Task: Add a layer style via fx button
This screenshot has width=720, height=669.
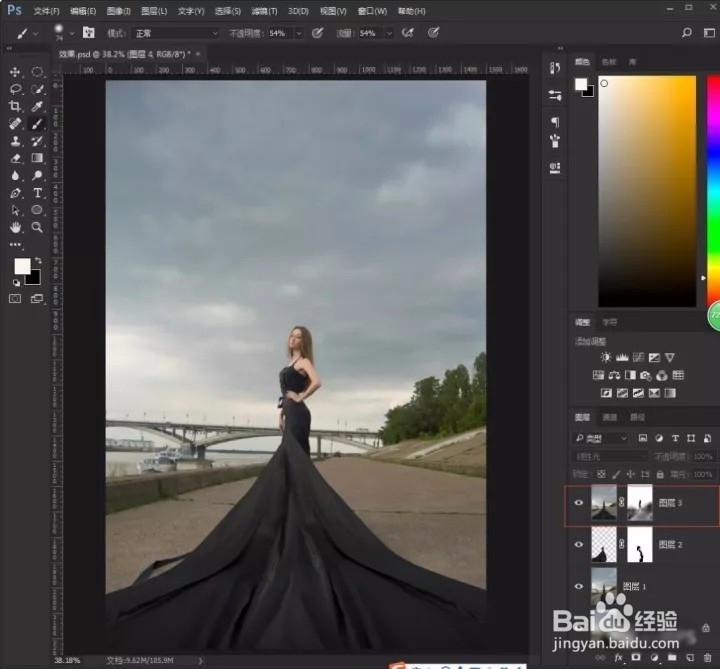Action: tap(619, 658)
